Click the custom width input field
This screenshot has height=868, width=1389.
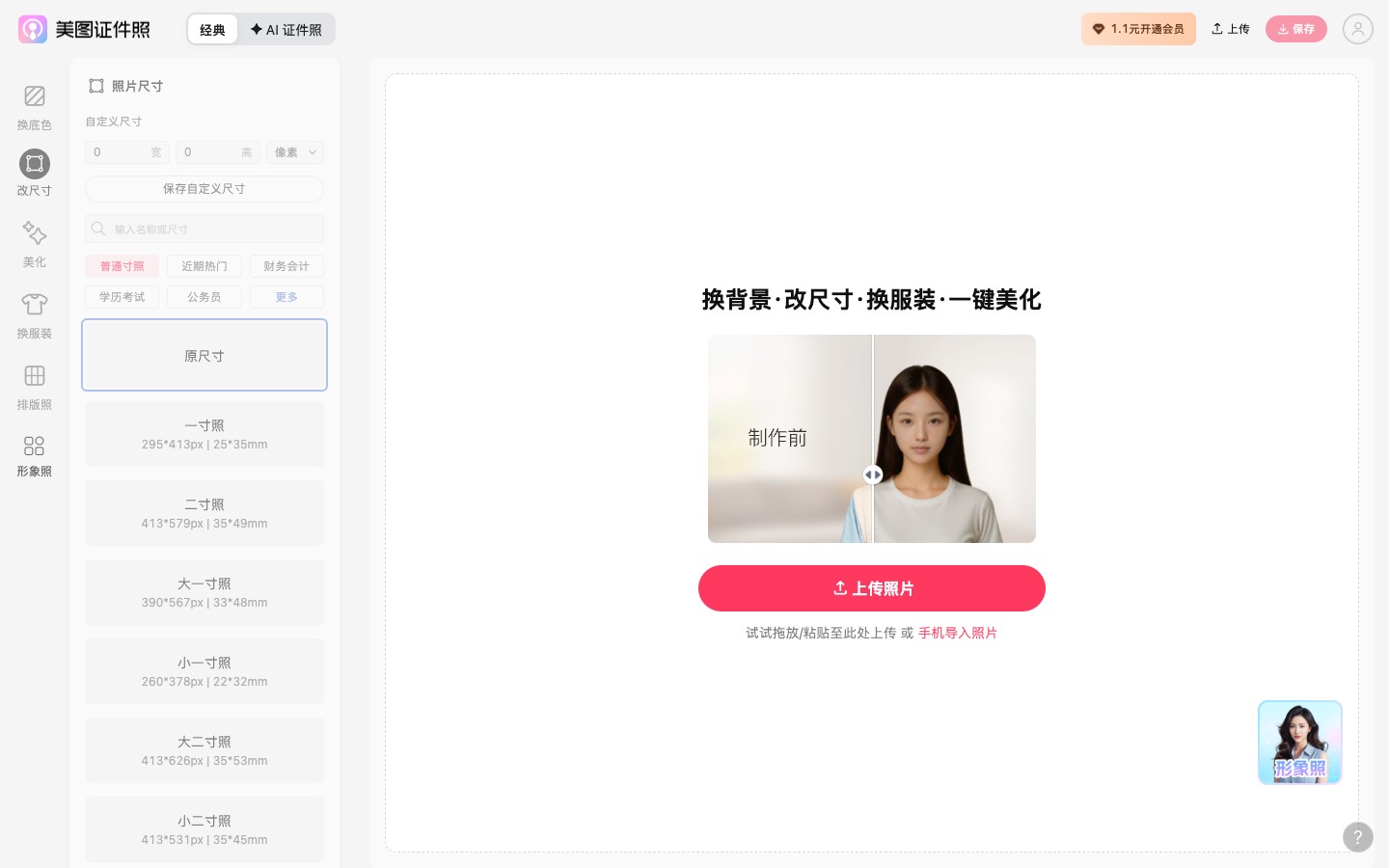pyautogui.click(x=127, y=152)
